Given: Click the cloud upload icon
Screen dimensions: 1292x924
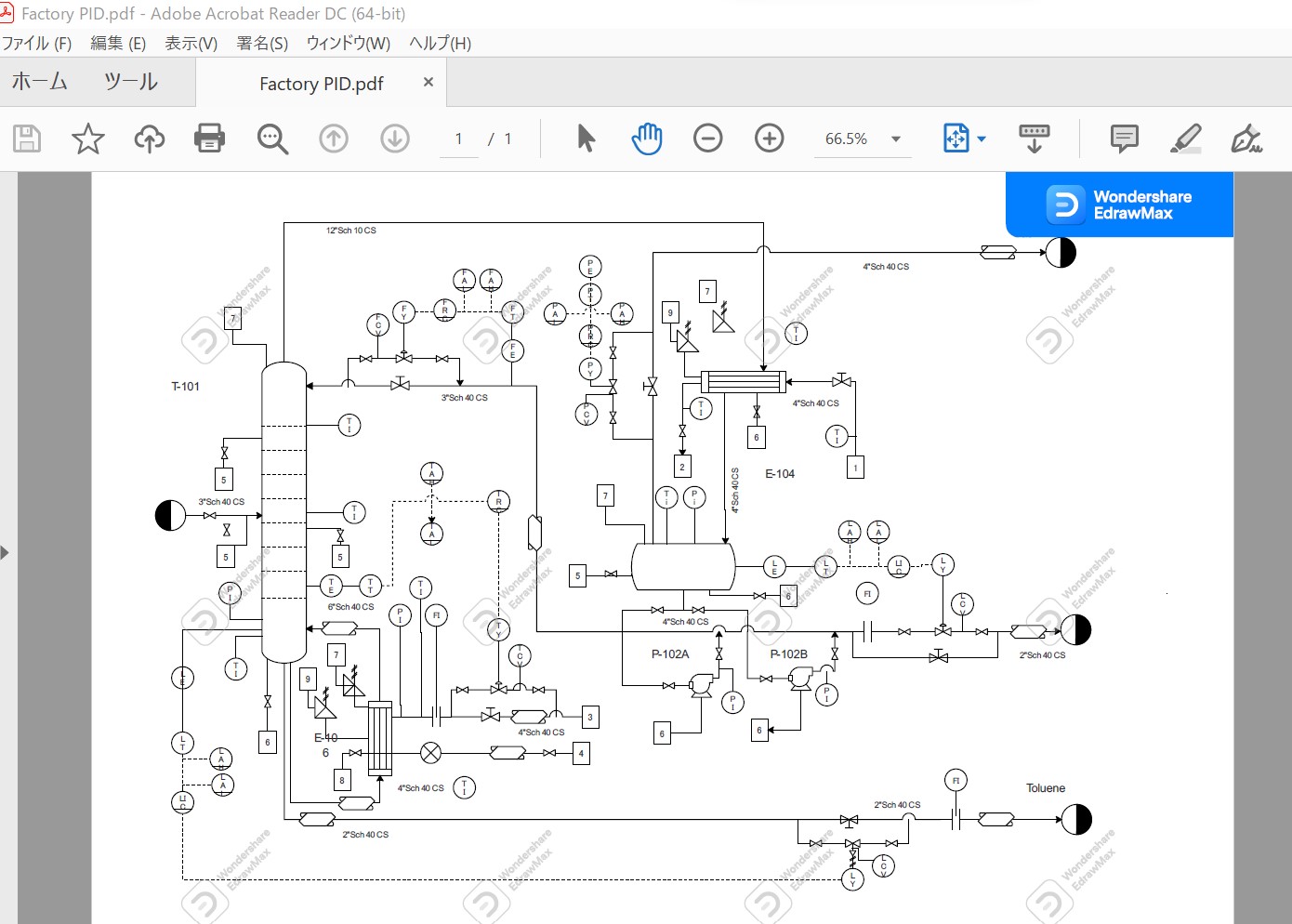Looking at the screenshot, I should tap(149, 139).
